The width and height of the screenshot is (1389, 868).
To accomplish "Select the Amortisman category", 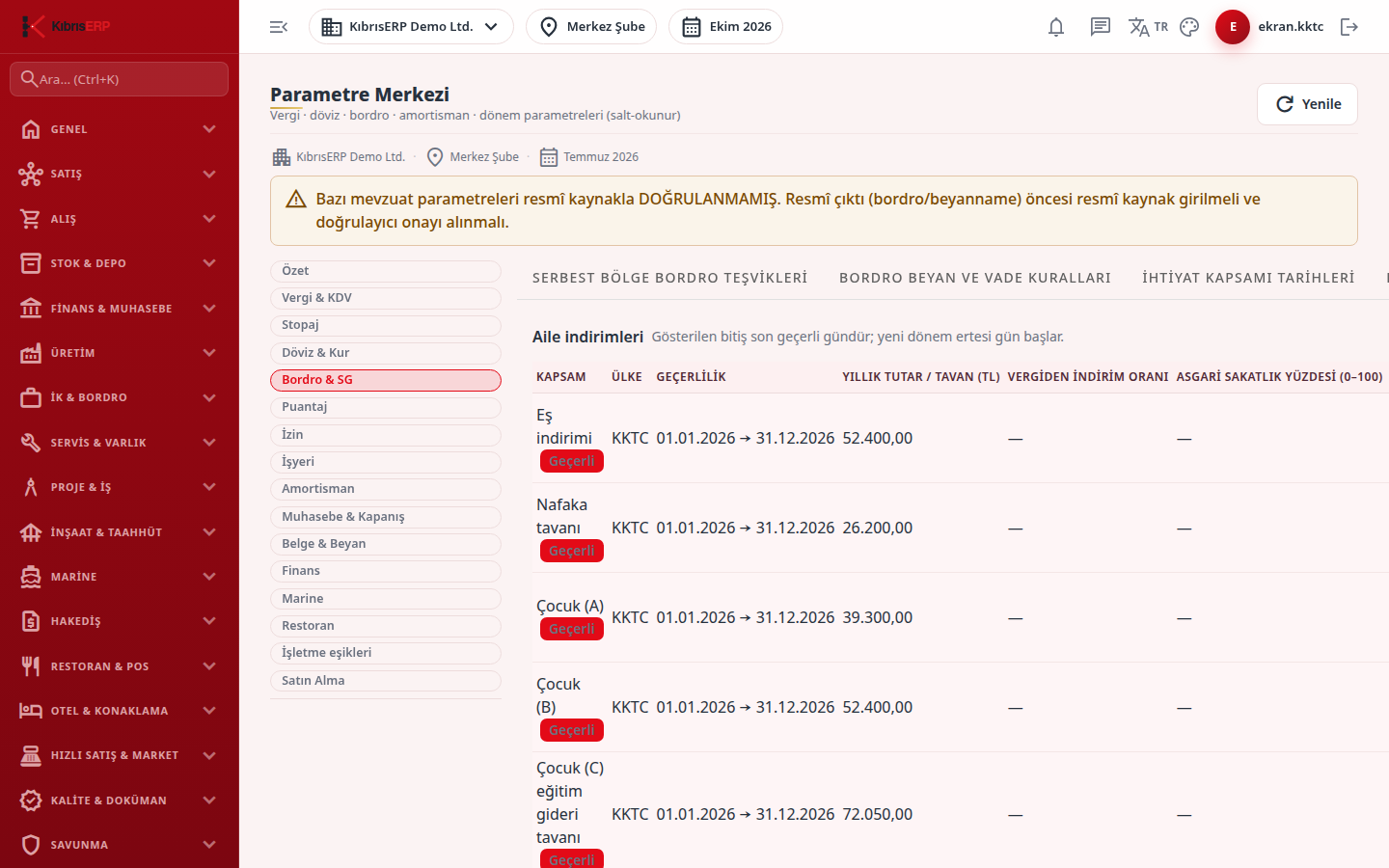I will coord(386,489).
